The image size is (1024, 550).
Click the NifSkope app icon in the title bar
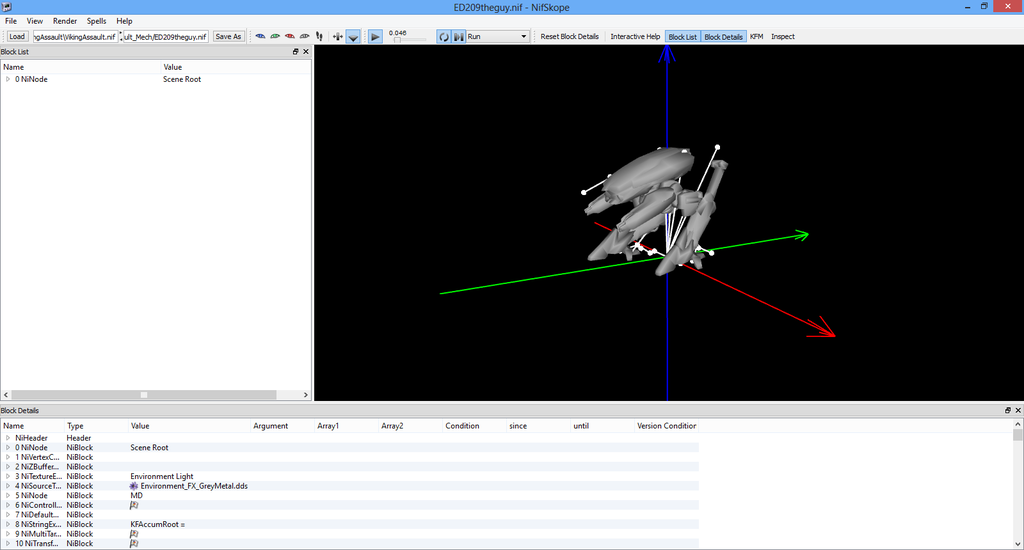click(x=7, y=7)
